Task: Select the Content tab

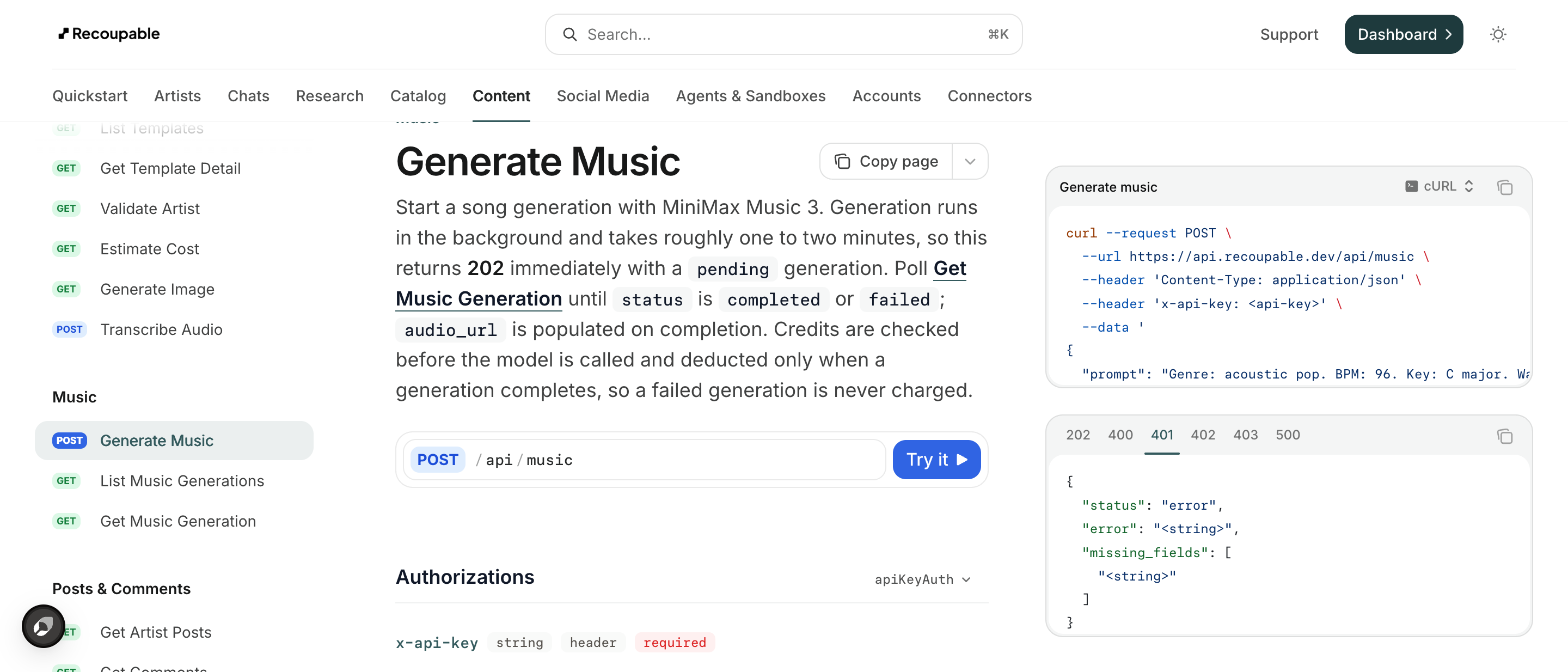Action: [501, 96]
